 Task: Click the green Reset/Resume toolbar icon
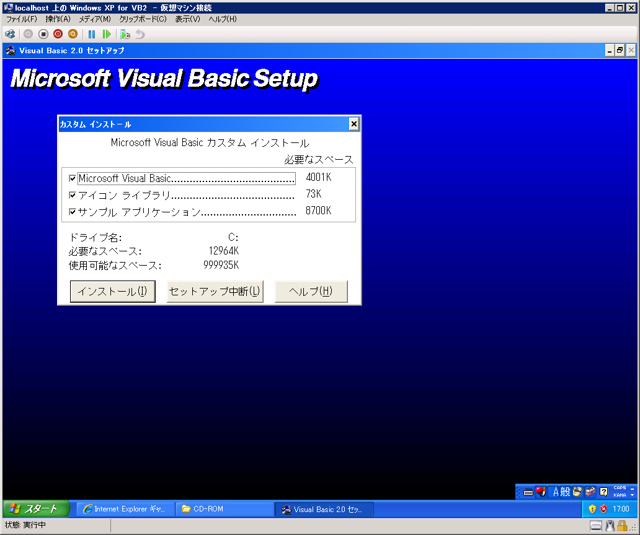click(x=107, y=34)
